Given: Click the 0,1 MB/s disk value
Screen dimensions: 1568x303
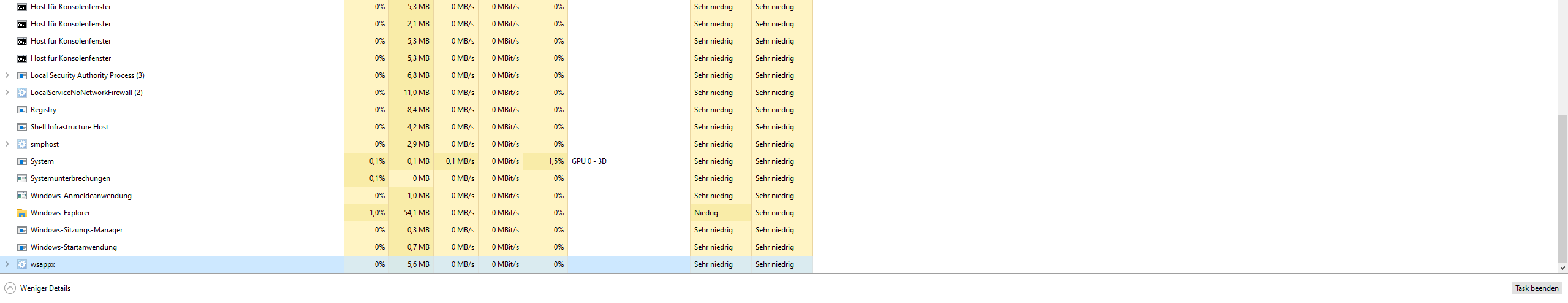Looking at the screenshot, I should click(460, 161).
